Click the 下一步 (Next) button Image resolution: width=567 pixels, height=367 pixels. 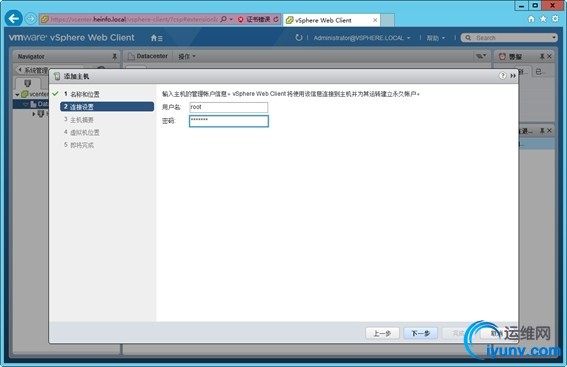(420, 333)
